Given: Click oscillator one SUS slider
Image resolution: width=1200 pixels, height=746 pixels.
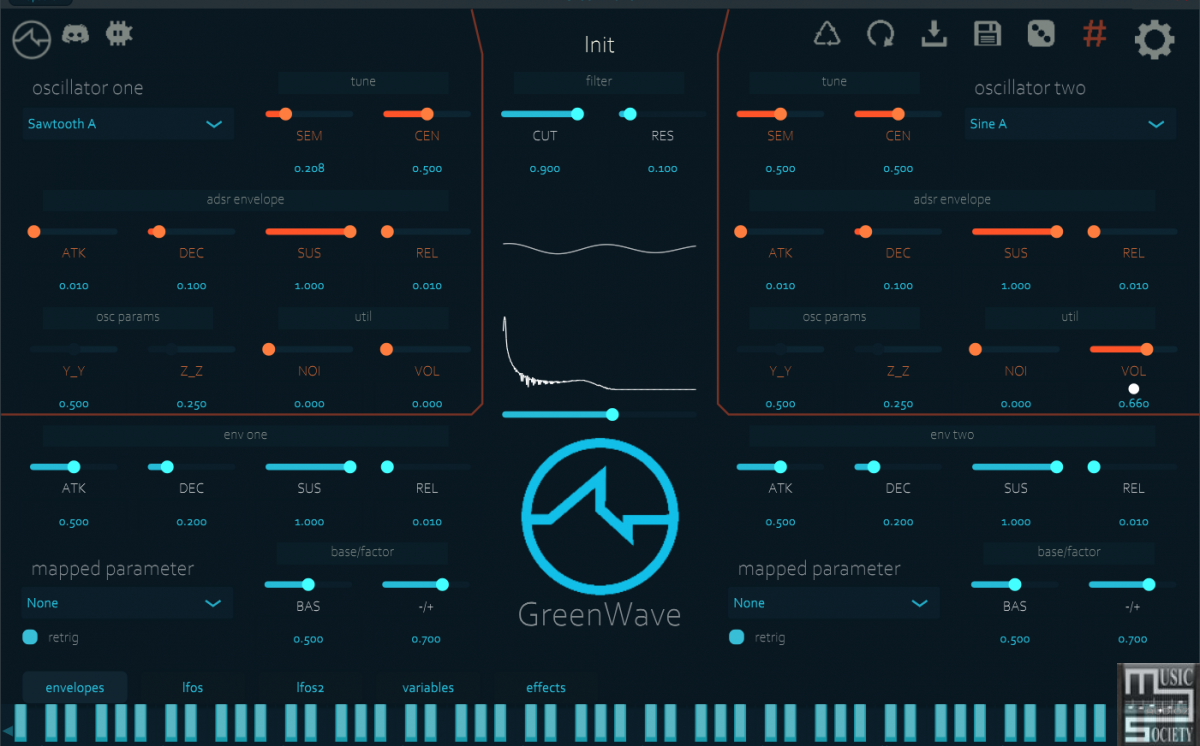Looking at the screenshot, I should coord(309,232).
